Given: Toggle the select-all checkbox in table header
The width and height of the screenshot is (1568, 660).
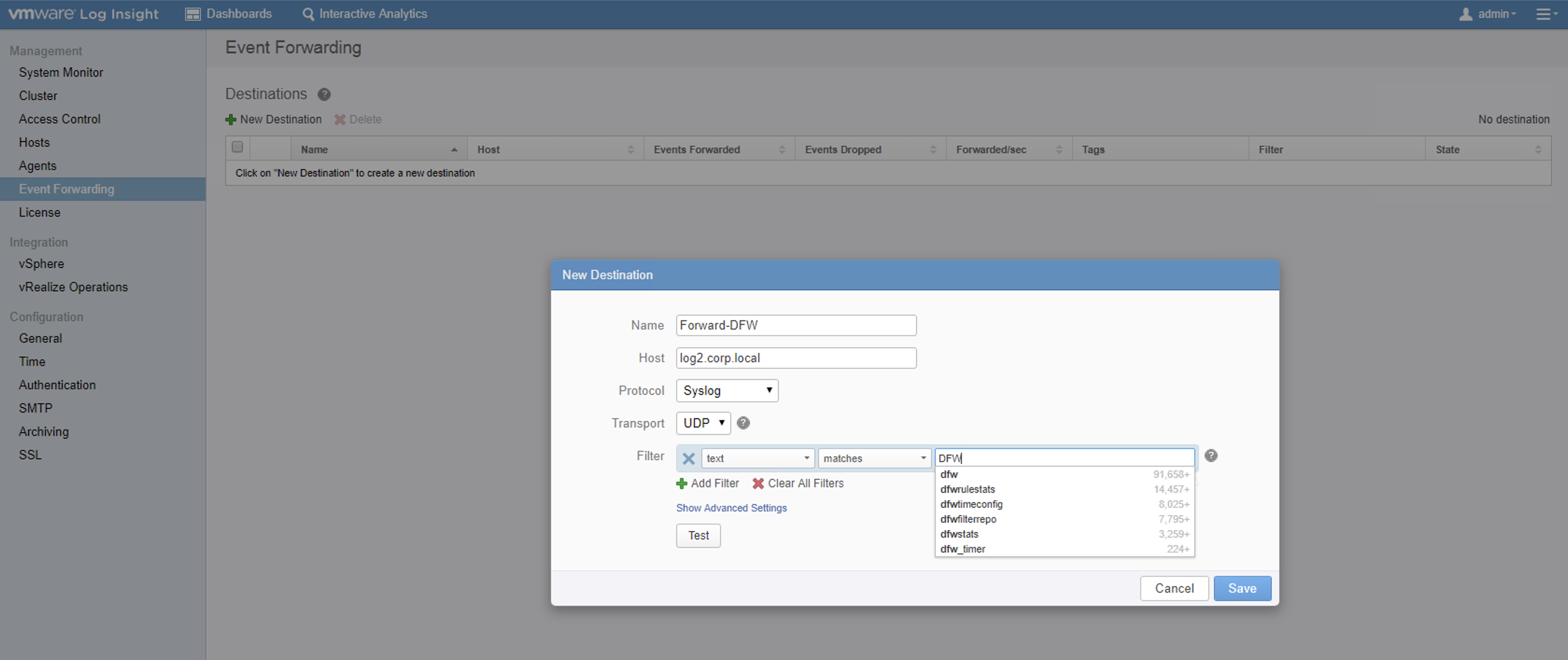Looking at the screenshot, I should click(x=237, y=147).
